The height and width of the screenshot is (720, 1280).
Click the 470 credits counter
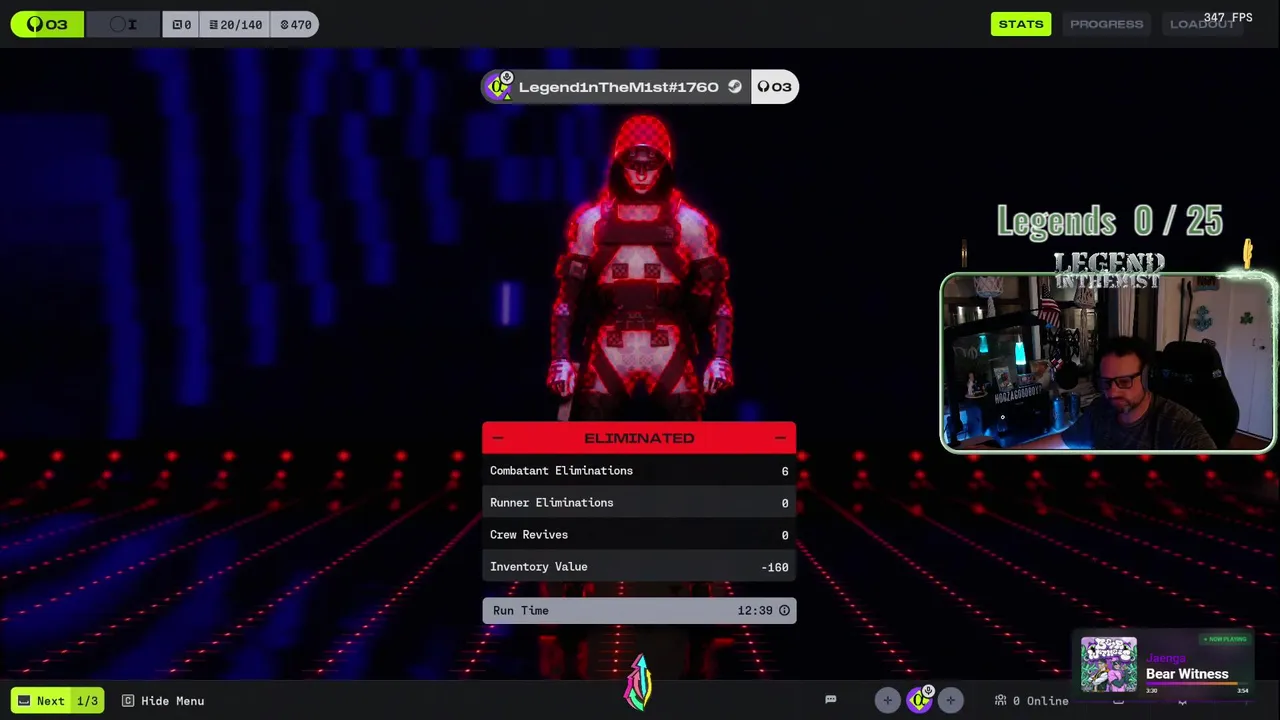point(296,24)
